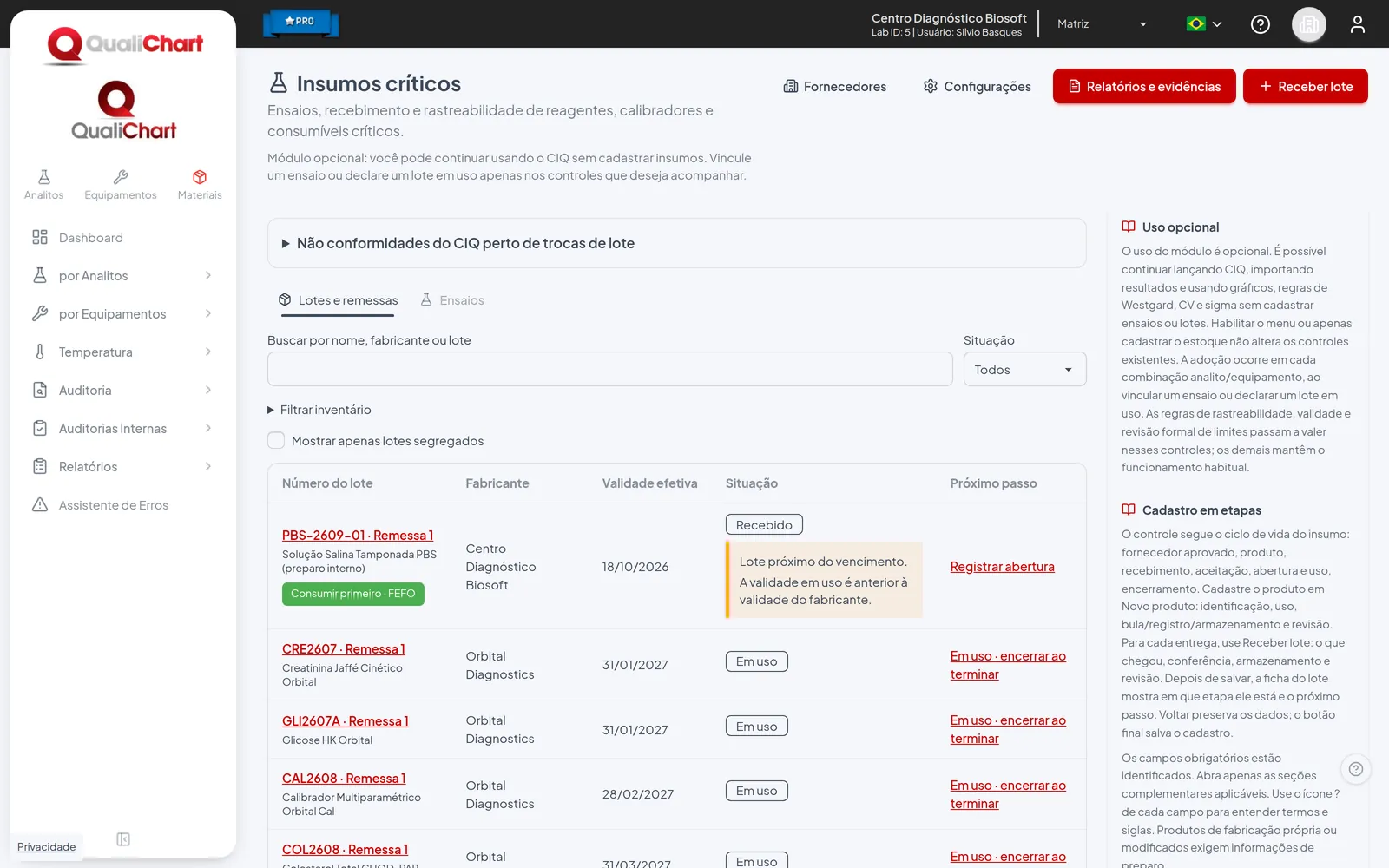
Task: Open the Matriz unit dropdown
Action: pyautogui.click(x=1103, y=24)
